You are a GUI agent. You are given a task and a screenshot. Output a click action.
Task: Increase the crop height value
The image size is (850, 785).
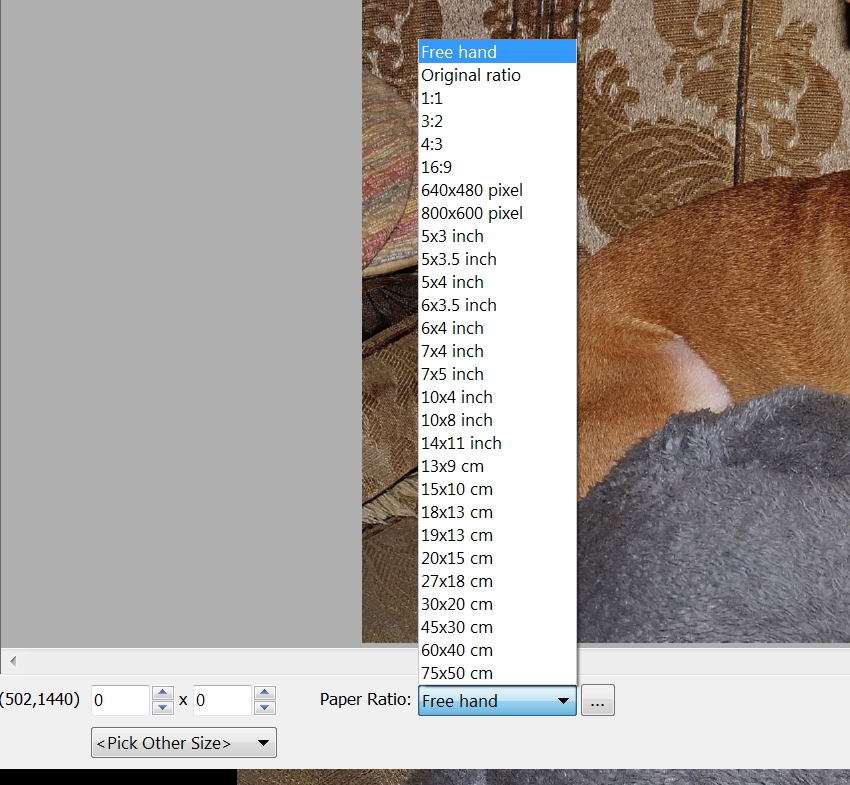(x=264, y=693)
